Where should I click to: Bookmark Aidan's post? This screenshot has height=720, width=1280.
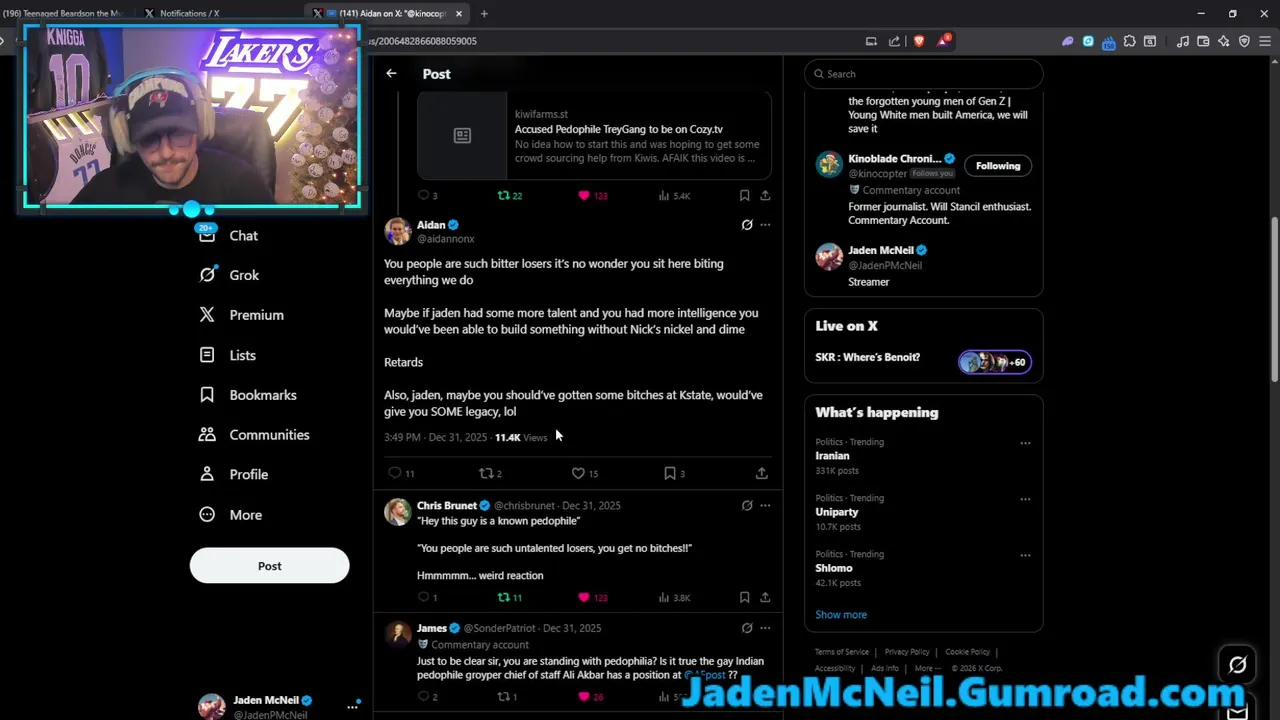(x=670, y=473)
